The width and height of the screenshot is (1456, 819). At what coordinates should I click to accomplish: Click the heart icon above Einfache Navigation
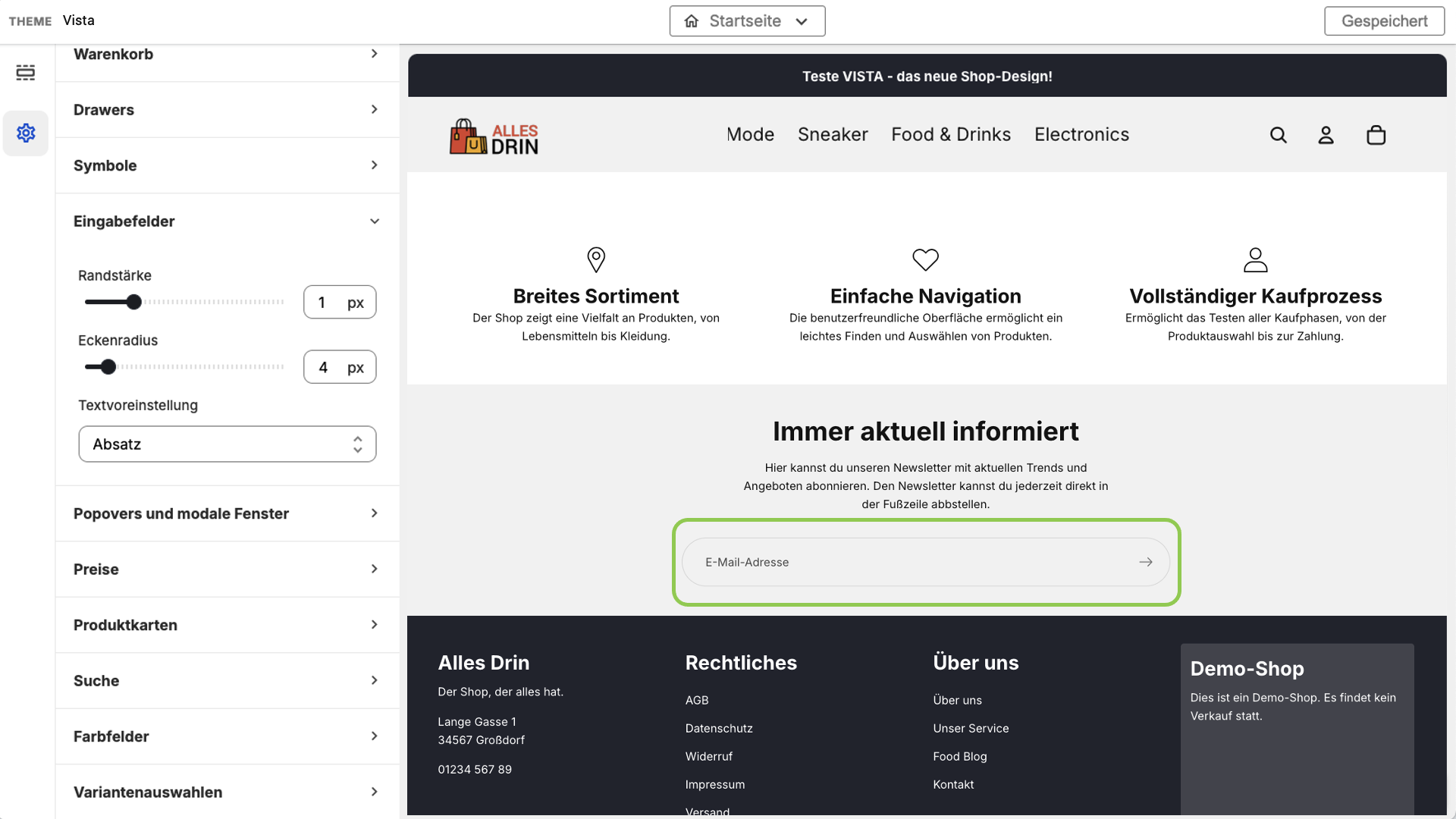click(925, 259)
